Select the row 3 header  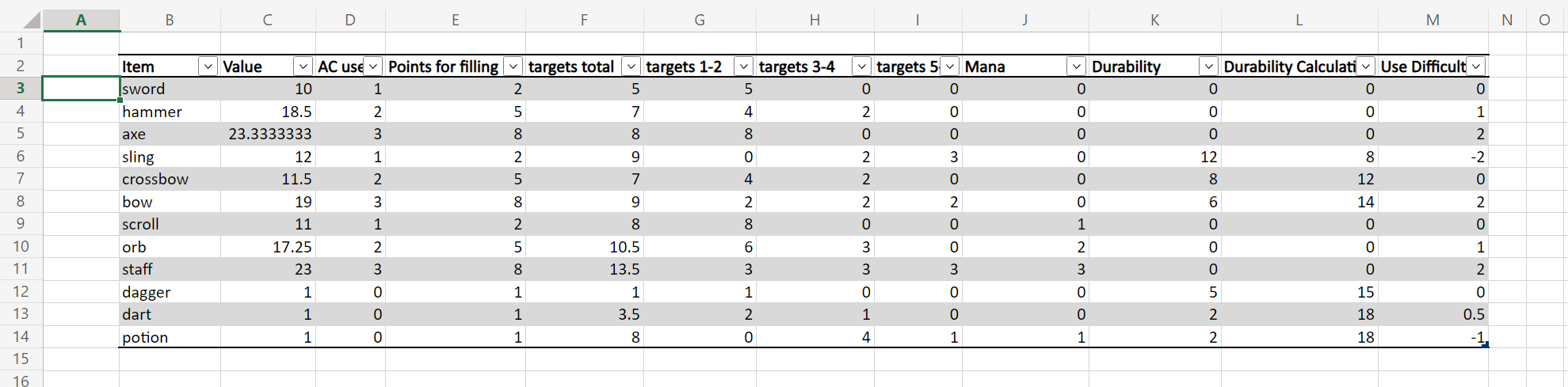[x=21, y=89]
